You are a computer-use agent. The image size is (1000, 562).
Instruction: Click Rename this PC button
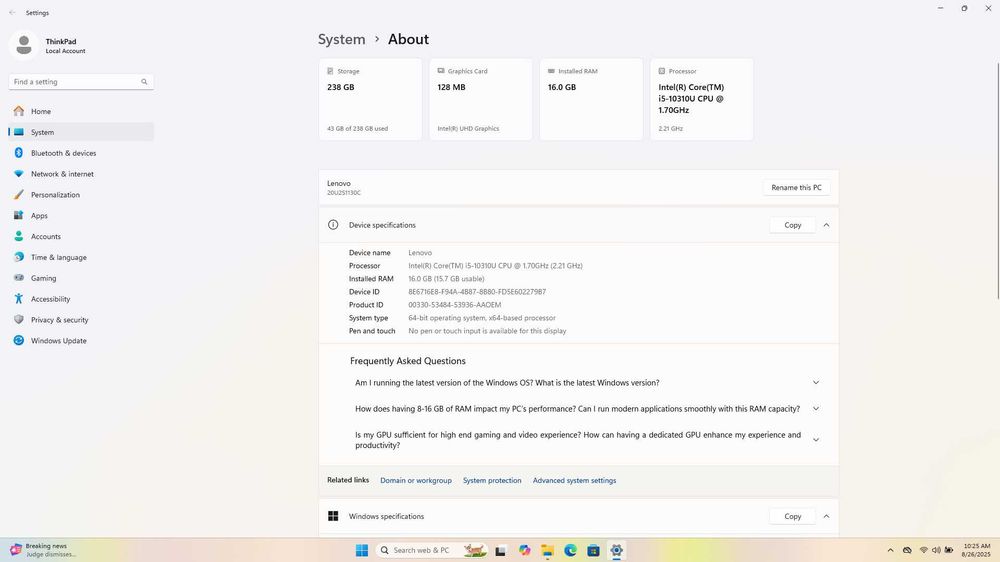(797, 188)
